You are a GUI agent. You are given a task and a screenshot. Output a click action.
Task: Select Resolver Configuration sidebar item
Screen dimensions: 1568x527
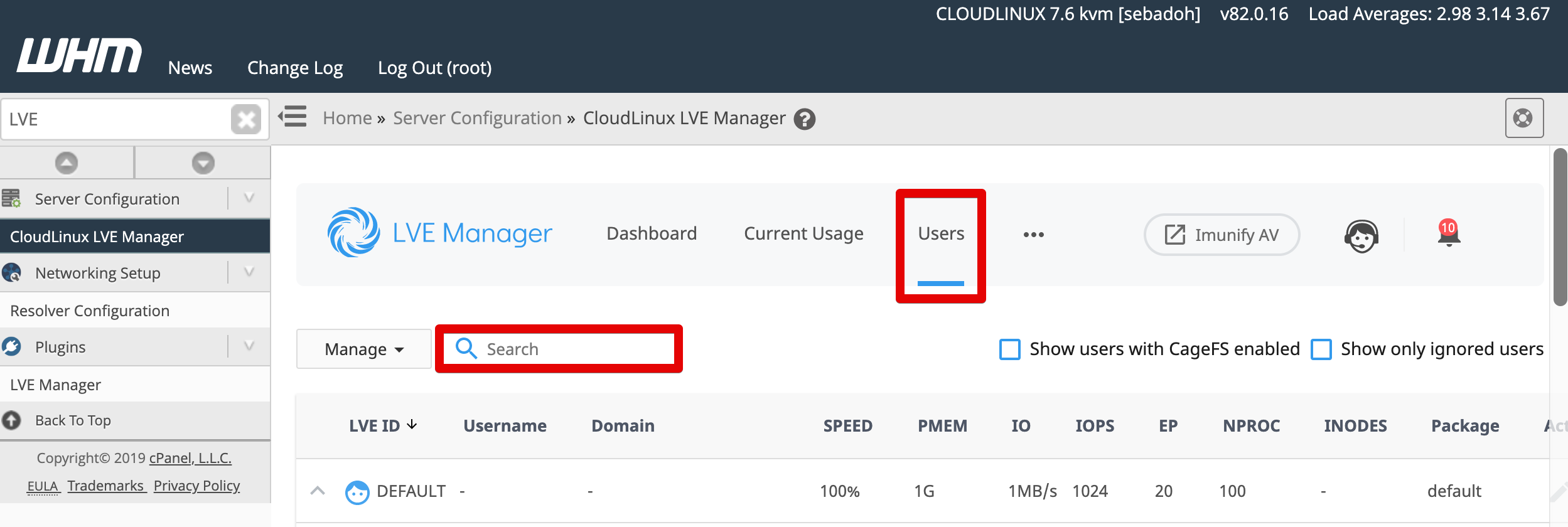(x=135, y=311)
